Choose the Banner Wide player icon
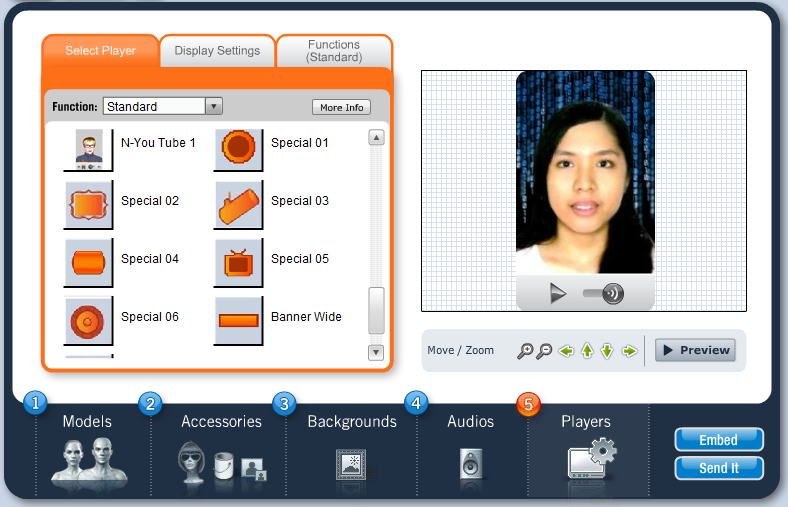 point(239,321)
